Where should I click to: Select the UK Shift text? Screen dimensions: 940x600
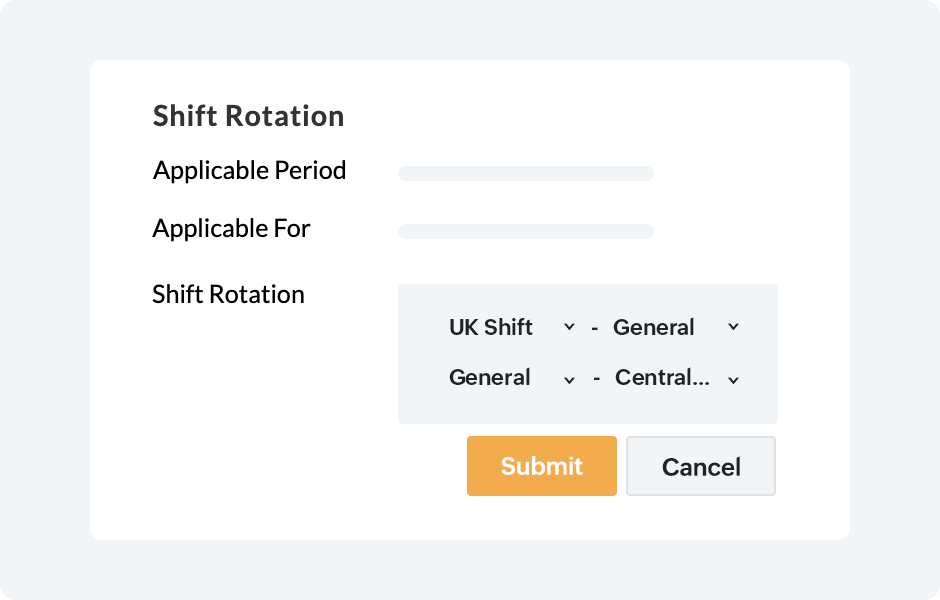pos(491,327)
